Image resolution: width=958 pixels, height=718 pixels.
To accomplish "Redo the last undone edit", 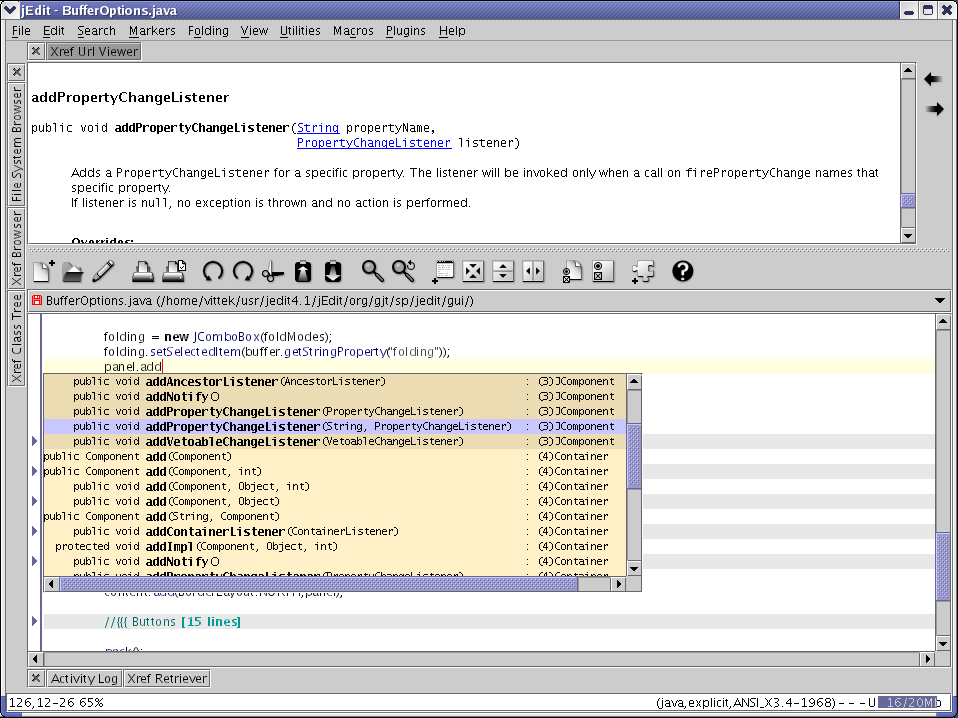I will [x=243, y=271].
